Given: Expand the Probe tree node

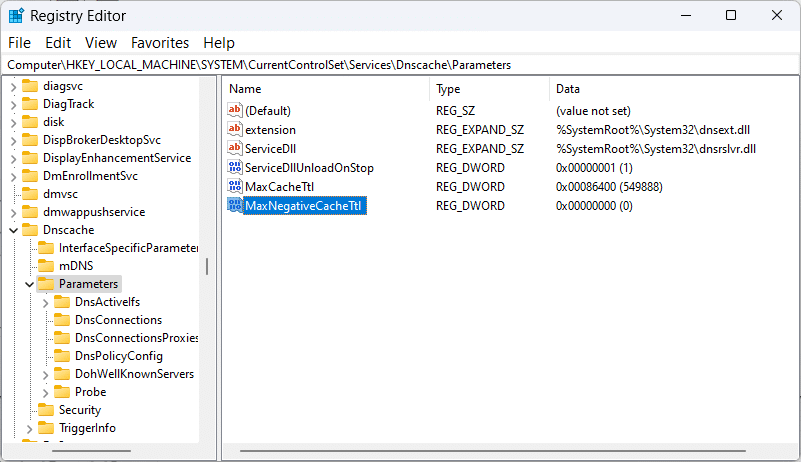Looking at the screenshot, I should pos(45,392).
